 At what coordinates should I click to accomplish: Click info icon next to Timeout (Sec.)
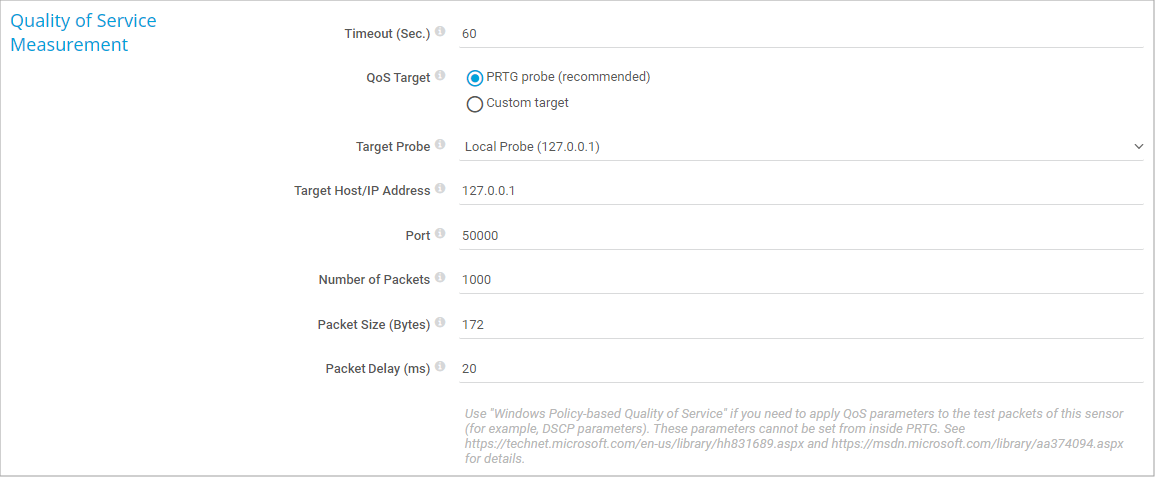(x=440, y=32)
